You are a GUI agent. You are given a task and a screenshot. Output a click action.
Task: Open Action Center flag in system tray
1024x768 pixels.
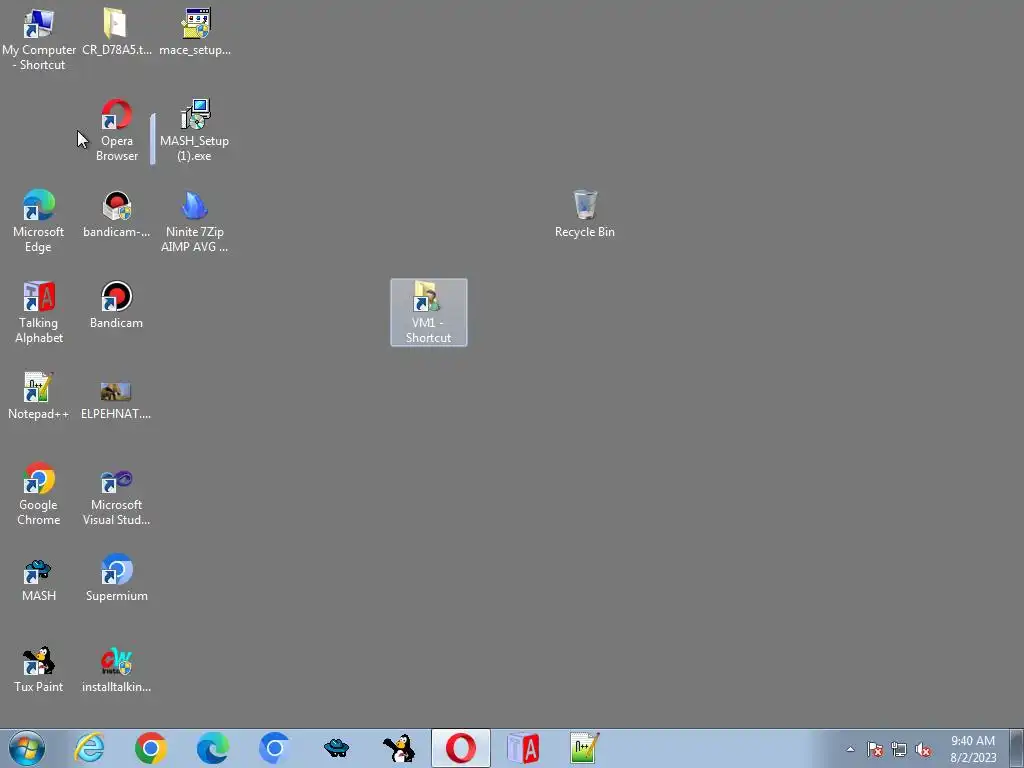click(x=875, y=749)
